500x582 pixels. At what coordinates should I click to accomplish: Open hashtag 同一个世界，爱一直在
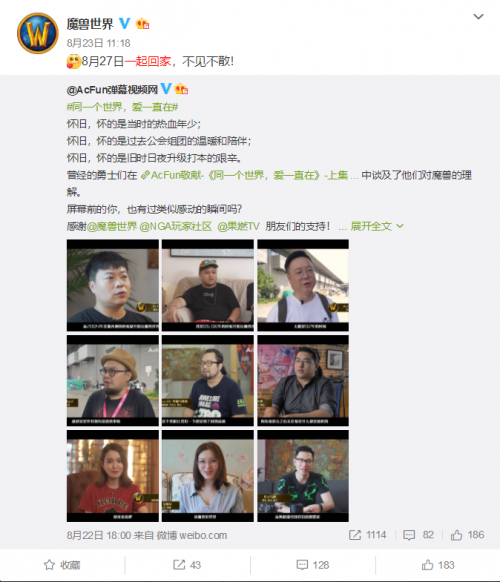pos(122,107)
